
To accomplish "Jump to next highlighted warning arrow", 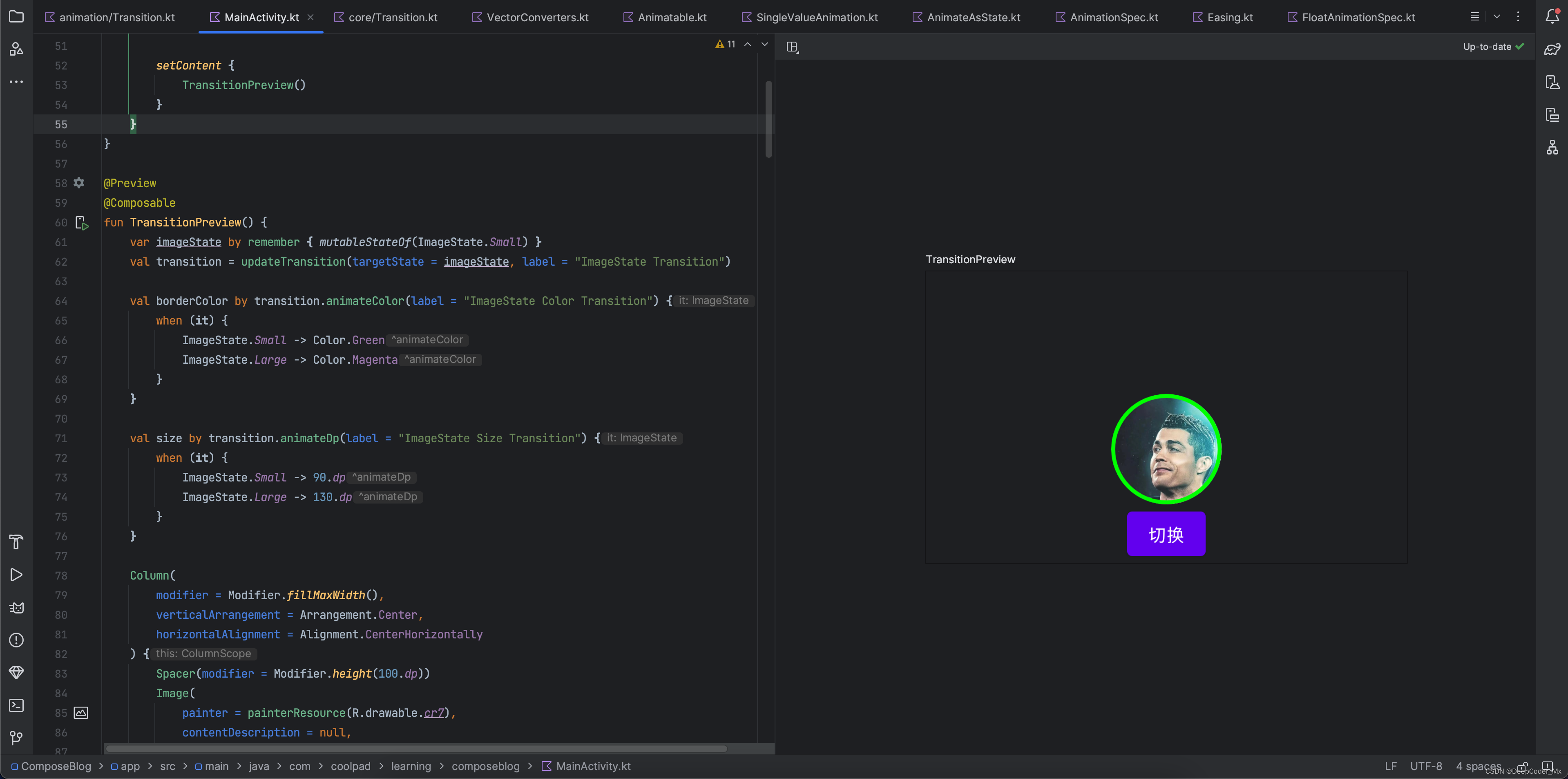I will pos(764,44).
